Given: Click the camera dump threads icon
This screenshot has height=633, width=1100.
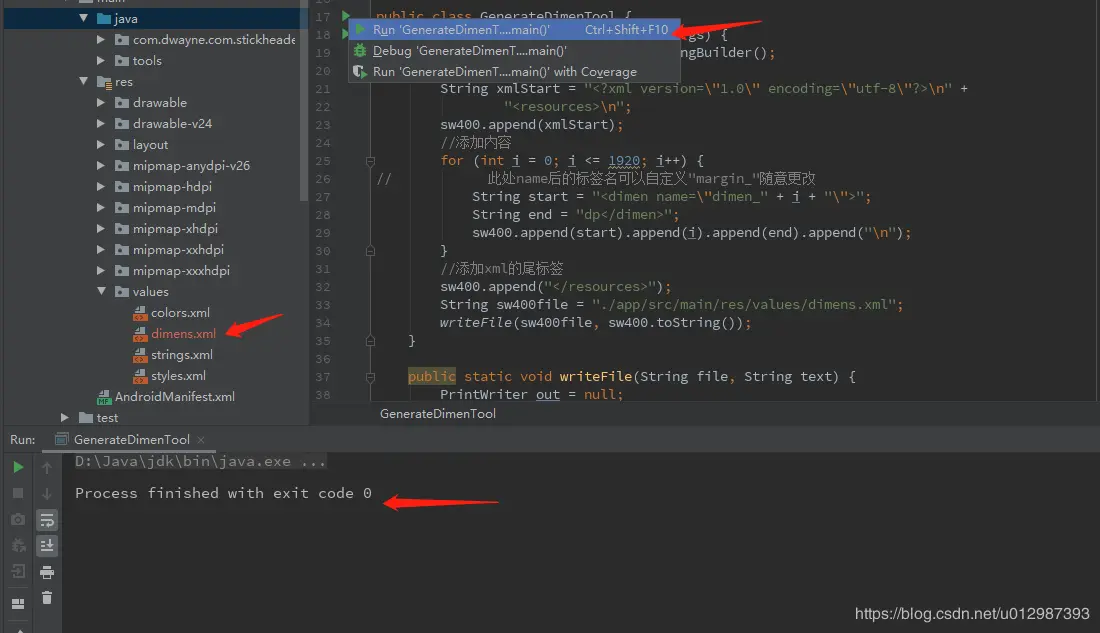Looking at the screenshot, I should click(18, 519).
